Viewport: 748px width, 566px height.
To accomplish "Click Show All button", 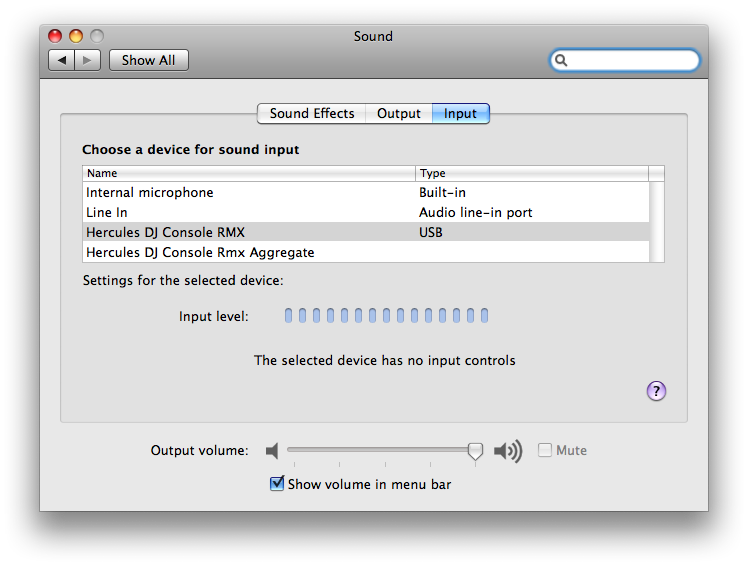I will coord(148,60).
